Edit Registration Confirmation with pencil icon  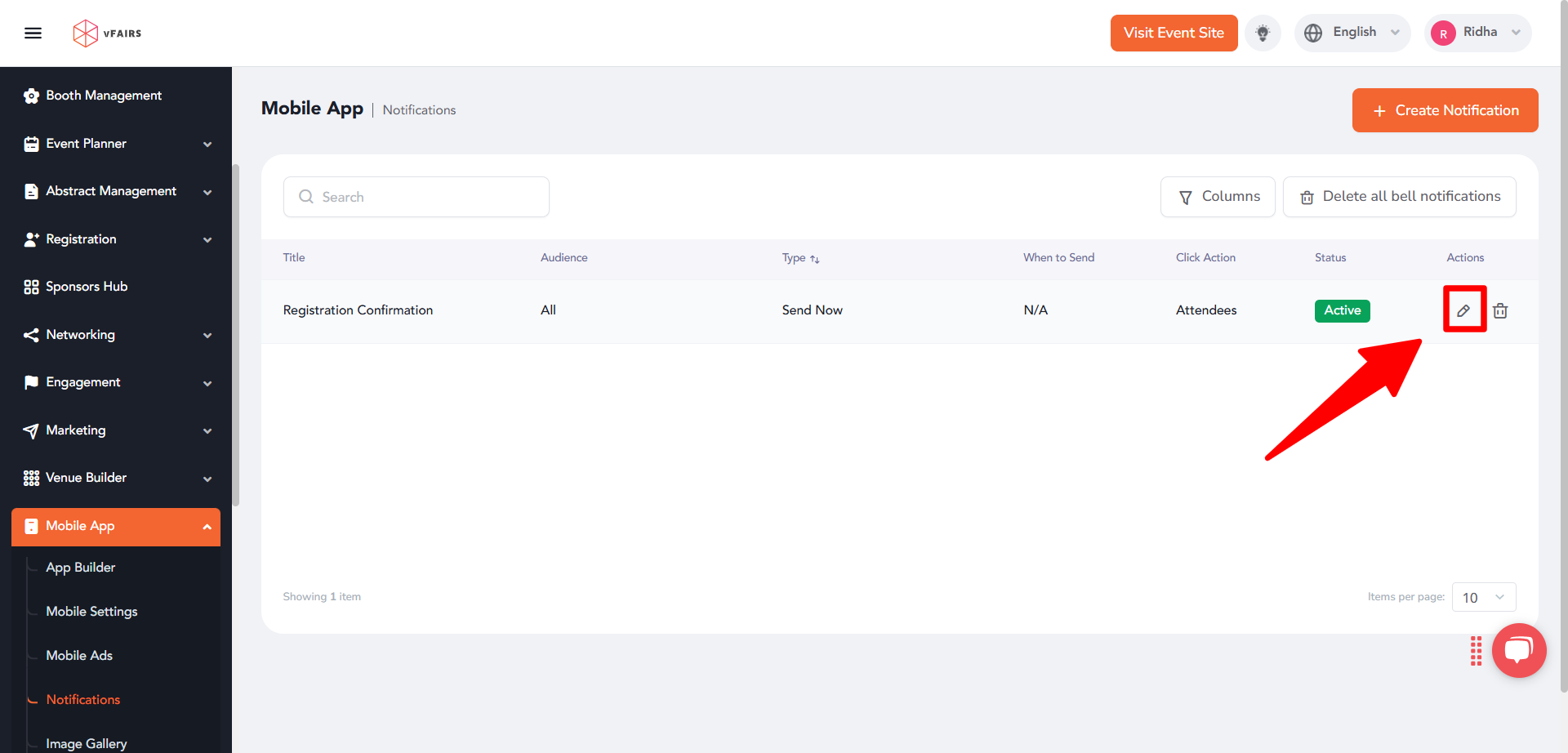click(1463, 310)
